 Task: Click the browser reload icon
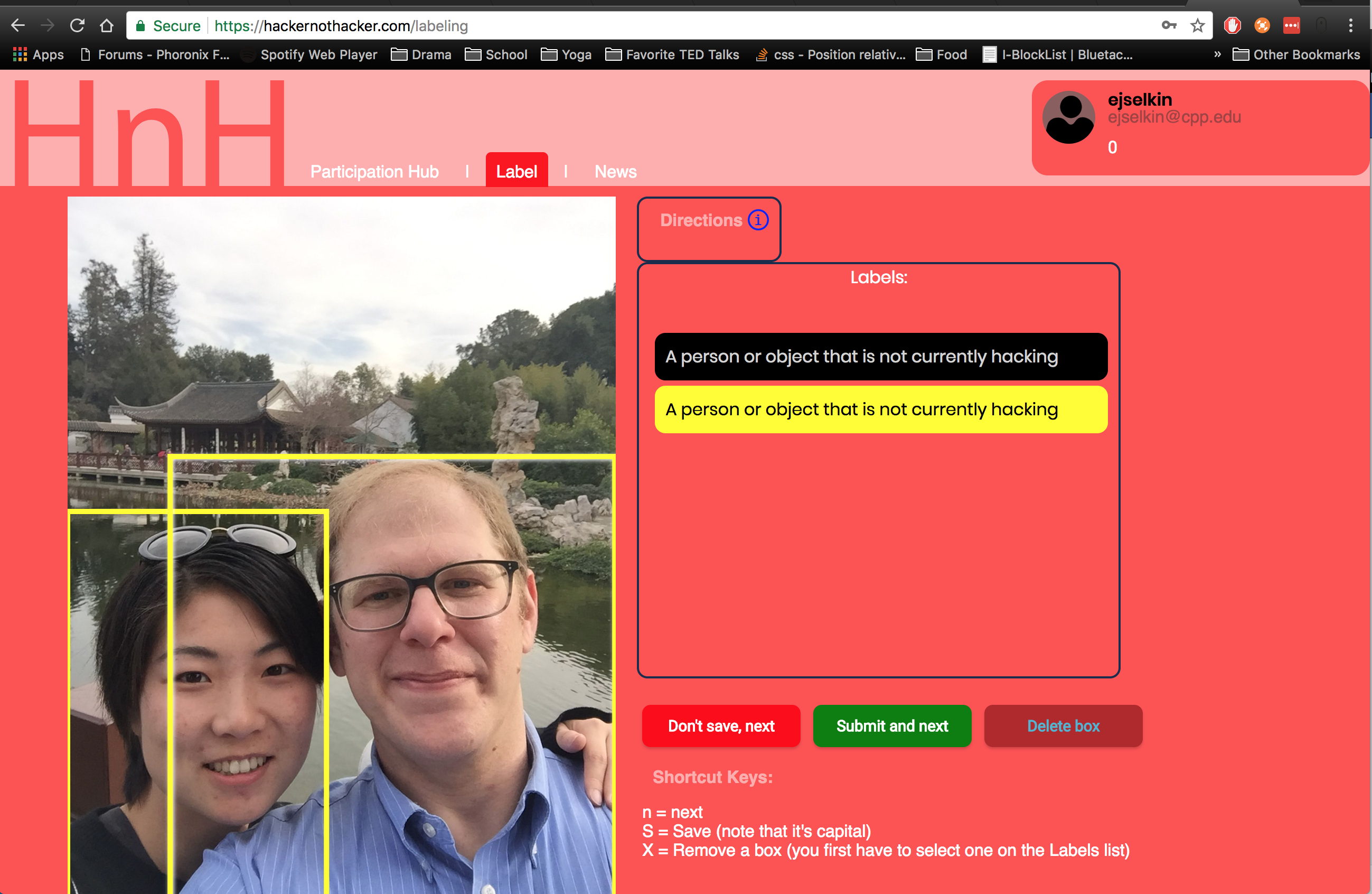(x=77, y=25)
